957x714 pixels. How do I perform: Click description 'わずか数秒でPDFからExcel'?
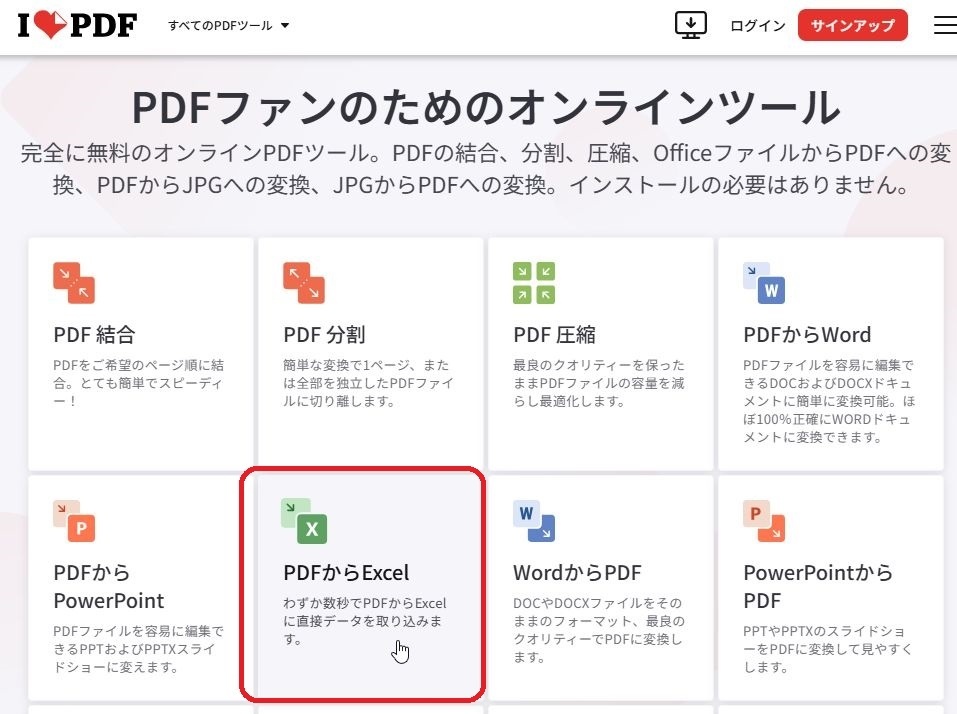365,621
